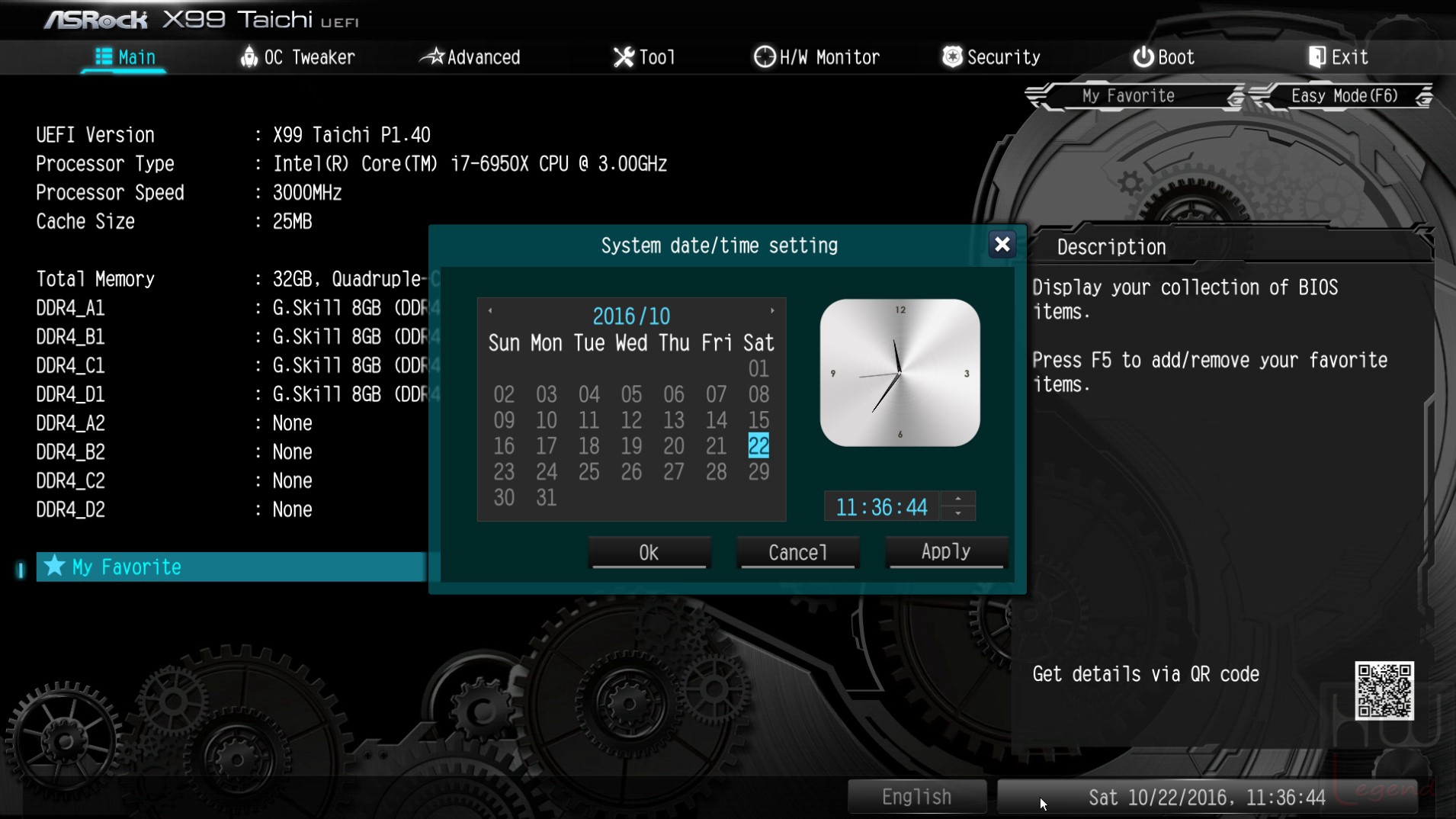Click the Description panel heading
The height and width of the screenshot is (819, 1456).
(x=1111, y=248)
